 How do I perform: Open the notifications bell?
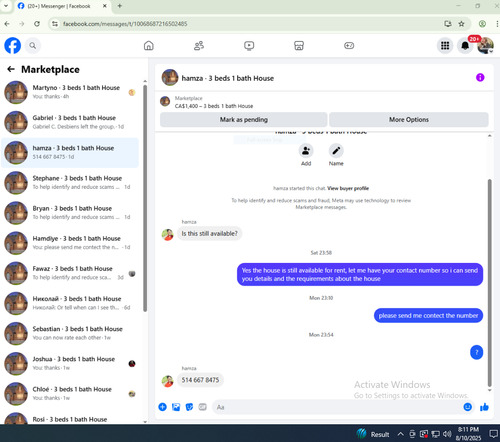(465, 45)
